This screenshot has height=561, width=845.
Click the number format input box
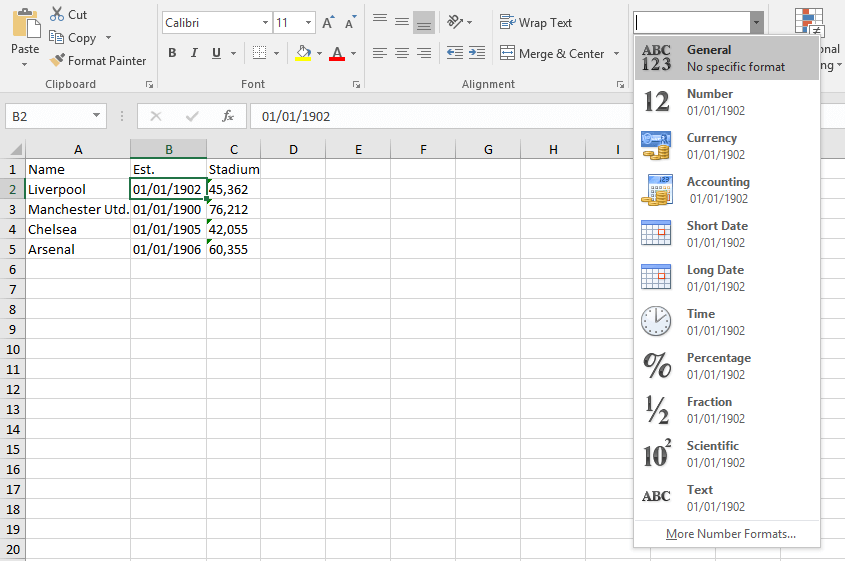(692, 23)
